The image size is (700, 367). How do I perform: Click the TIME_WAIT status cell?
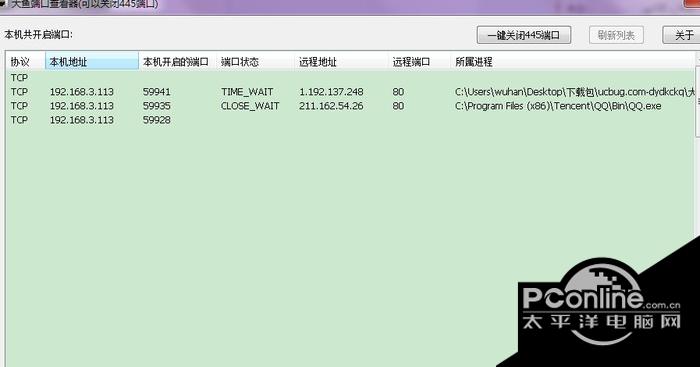click(247, 92)
